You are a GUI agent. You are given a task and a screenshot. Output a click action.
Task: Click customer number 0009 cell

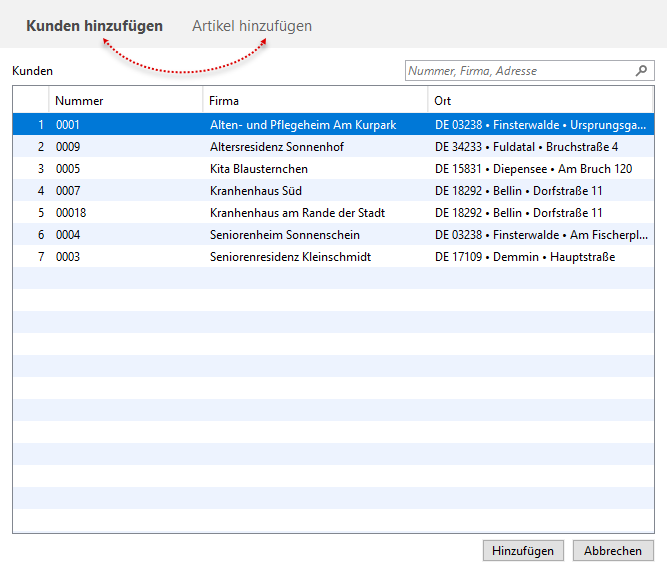point(68,147)
